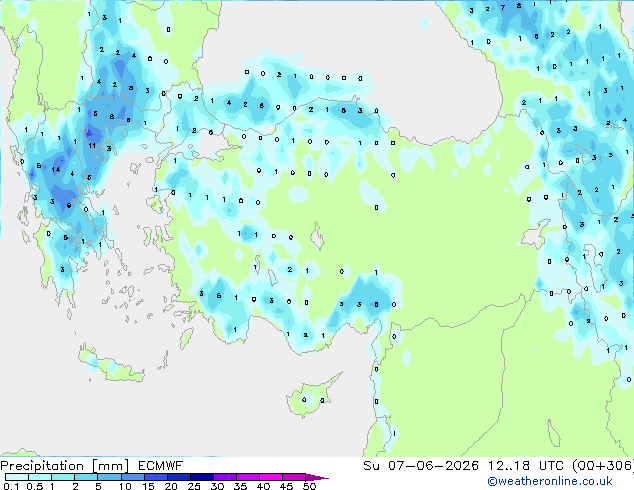Screen dimensions: 634x490
Task: Click the above-50 arrow tip of legend
Action: [x=317, y=477]
